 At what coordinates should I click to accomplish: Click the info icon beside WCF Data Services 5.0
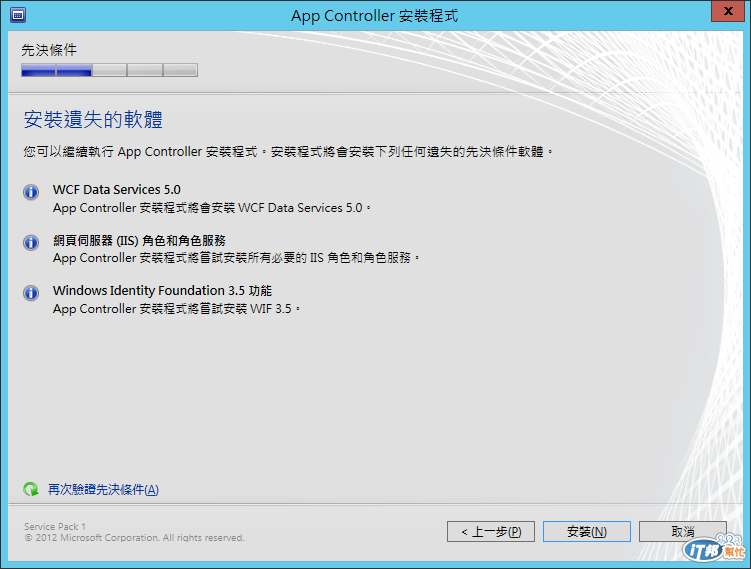pyautogui.click(x=31, y=192)
